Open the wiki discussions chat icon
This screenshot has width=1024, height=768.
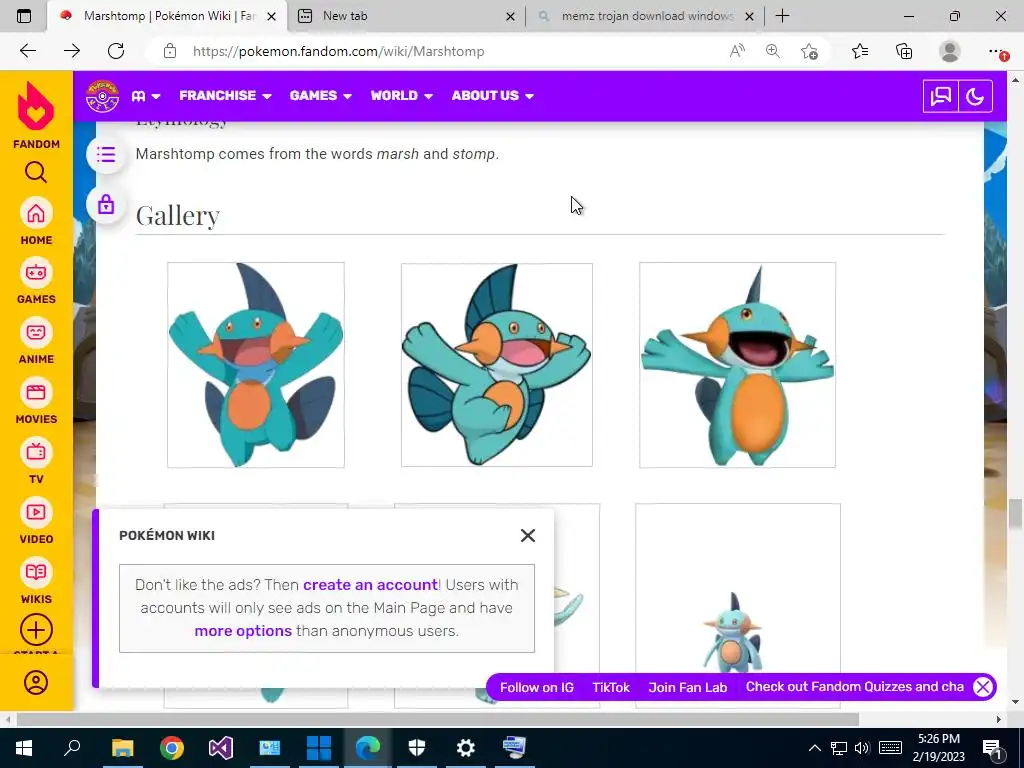click(940, 97)
